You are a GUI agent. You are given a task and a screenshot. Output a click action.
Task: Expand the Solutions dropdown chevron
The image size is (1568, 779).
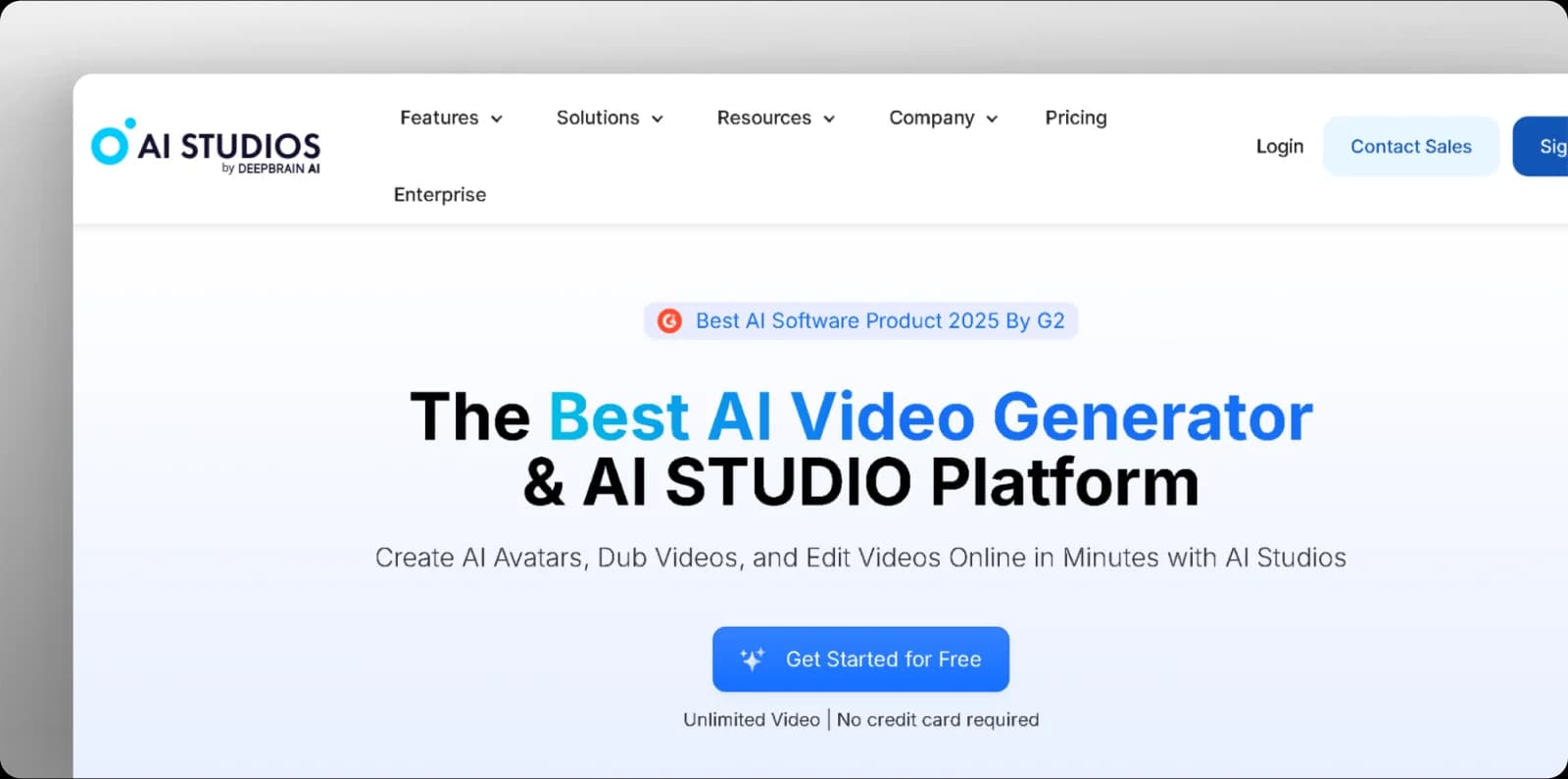coord(658,119)
